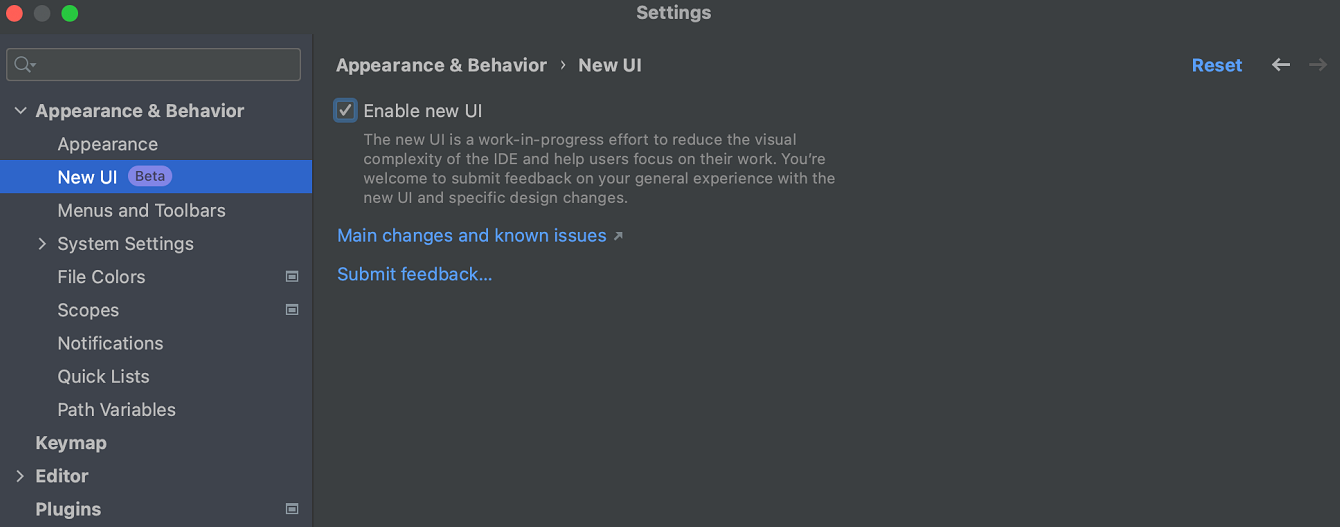This screenshot has height=527, width=1340.
Task: Open the Keymap settings page
Action: click(71, 443)
